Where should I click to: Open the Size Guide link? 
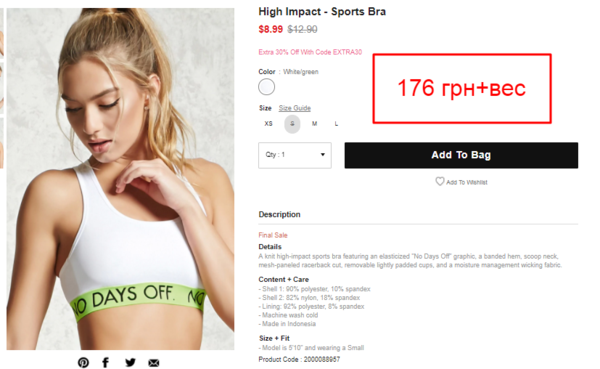pyautogui.click(x=295, y=108)
